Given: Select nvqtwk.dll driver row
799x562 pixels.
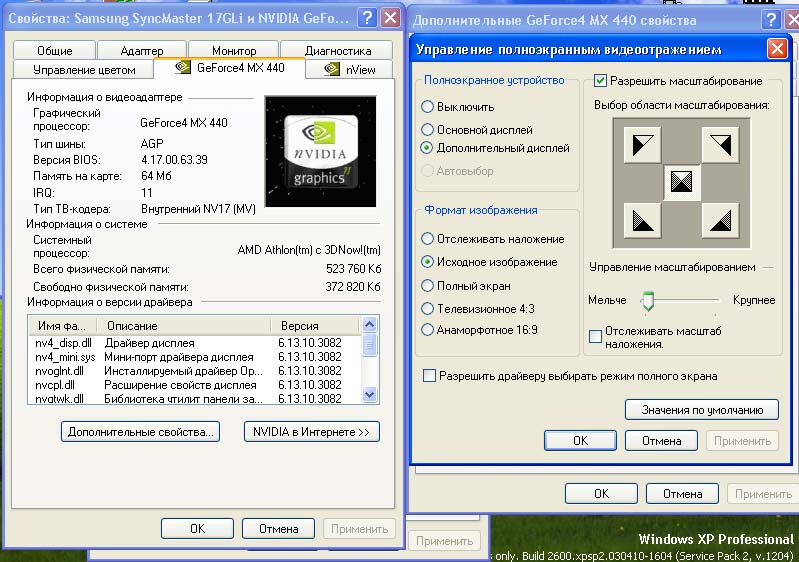Looking at the screenshot, I should pos(195,398).
